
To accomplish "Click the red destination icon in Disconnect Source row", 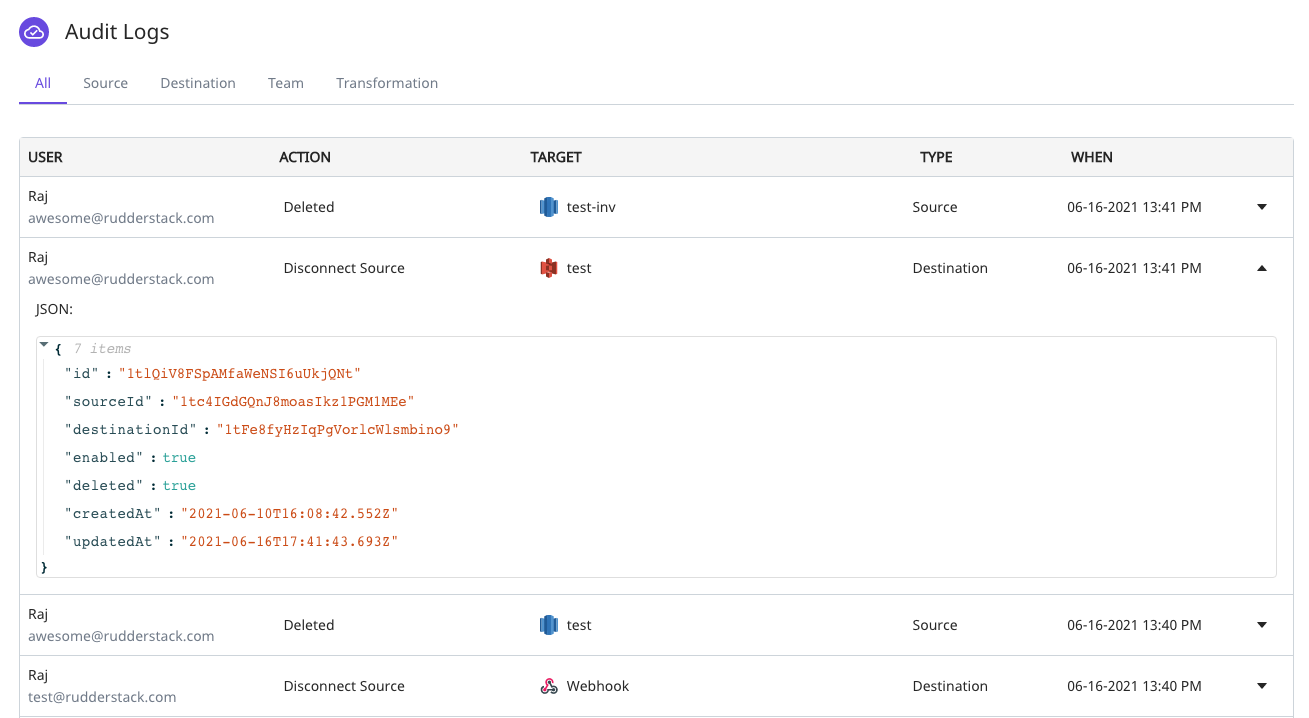I will pyautogui.click(x=548, y=267).
